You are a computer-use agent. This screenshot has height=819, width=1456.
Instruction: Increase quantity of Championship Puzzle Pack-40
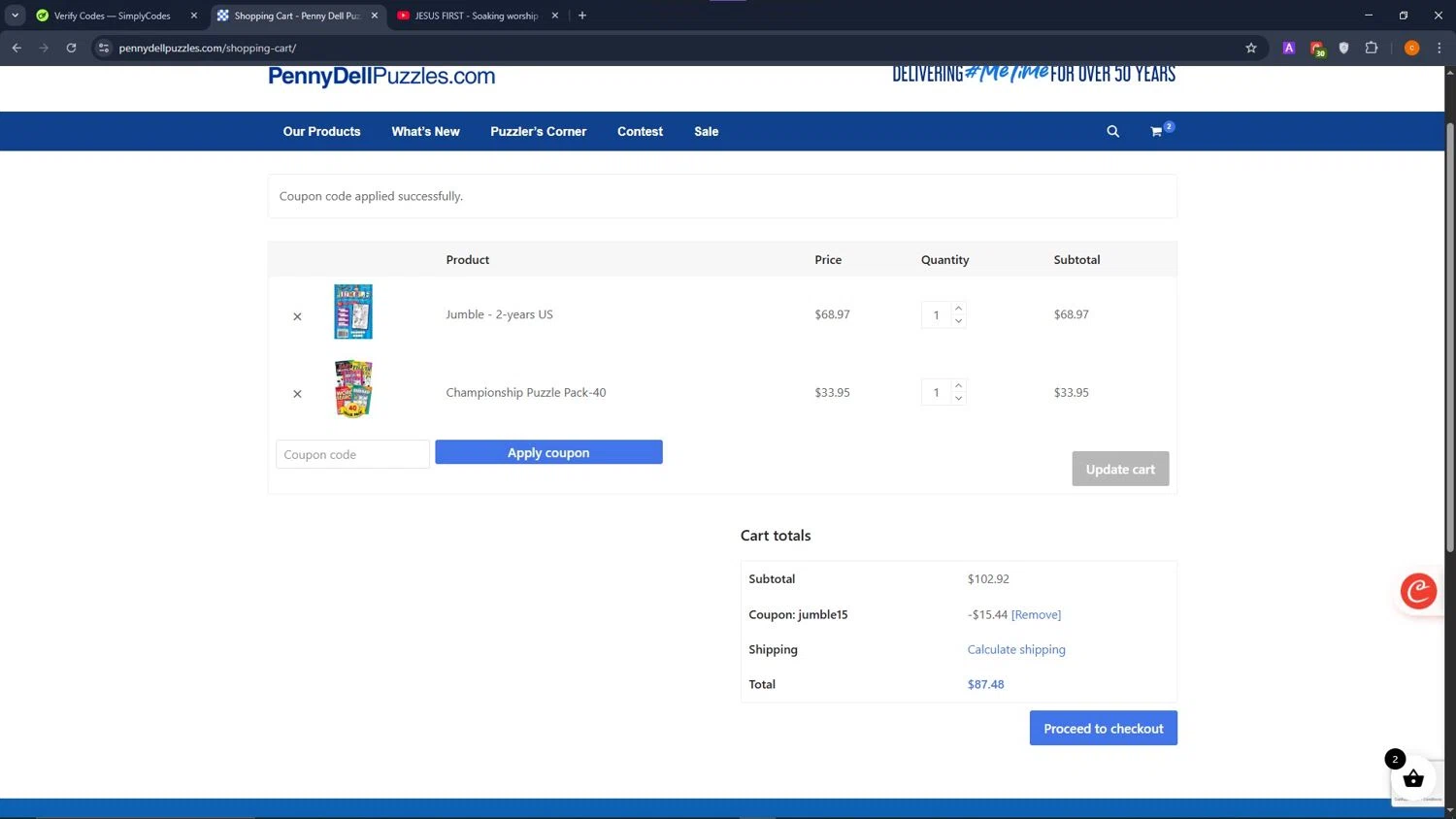click(958, 386)
